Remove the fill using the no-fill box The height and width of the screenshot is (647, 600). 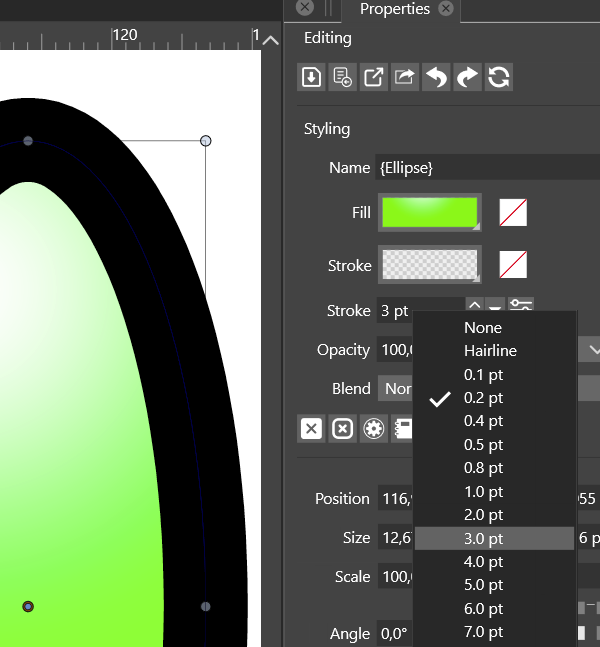513,213
